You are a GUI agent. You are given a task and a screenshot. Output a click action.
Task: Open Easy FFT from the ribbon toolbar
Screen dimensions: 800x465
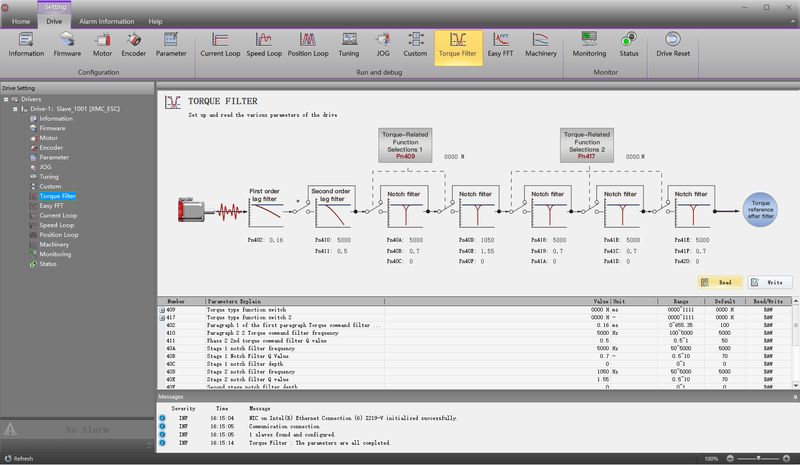(501, 45)
